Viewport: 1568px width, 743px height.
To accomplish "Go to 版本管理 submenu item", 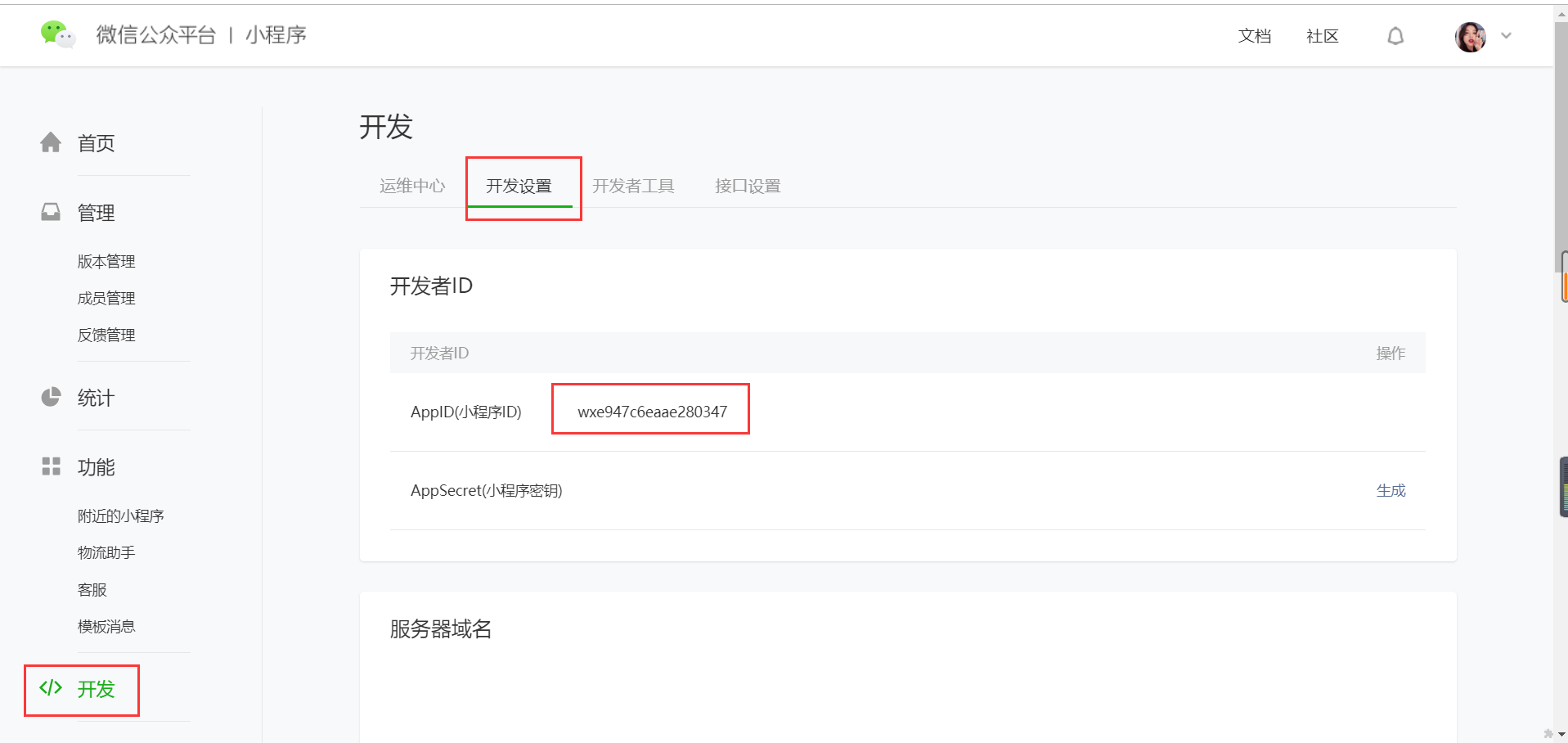I will (106, 261).
